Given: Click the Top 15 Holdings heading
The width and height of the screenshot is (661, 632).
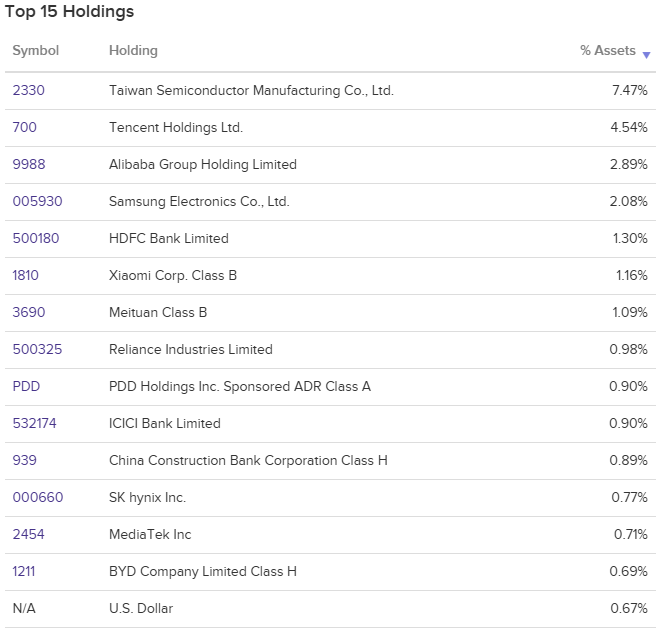Looking at the screenshot, I should [x=69, y=12].
